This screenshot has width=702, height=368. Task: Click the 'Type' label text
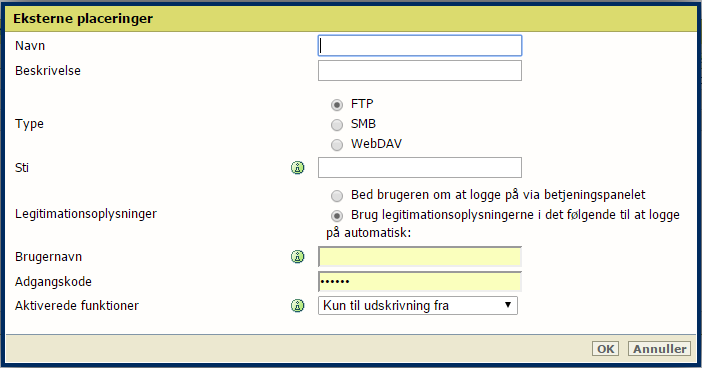29,124
